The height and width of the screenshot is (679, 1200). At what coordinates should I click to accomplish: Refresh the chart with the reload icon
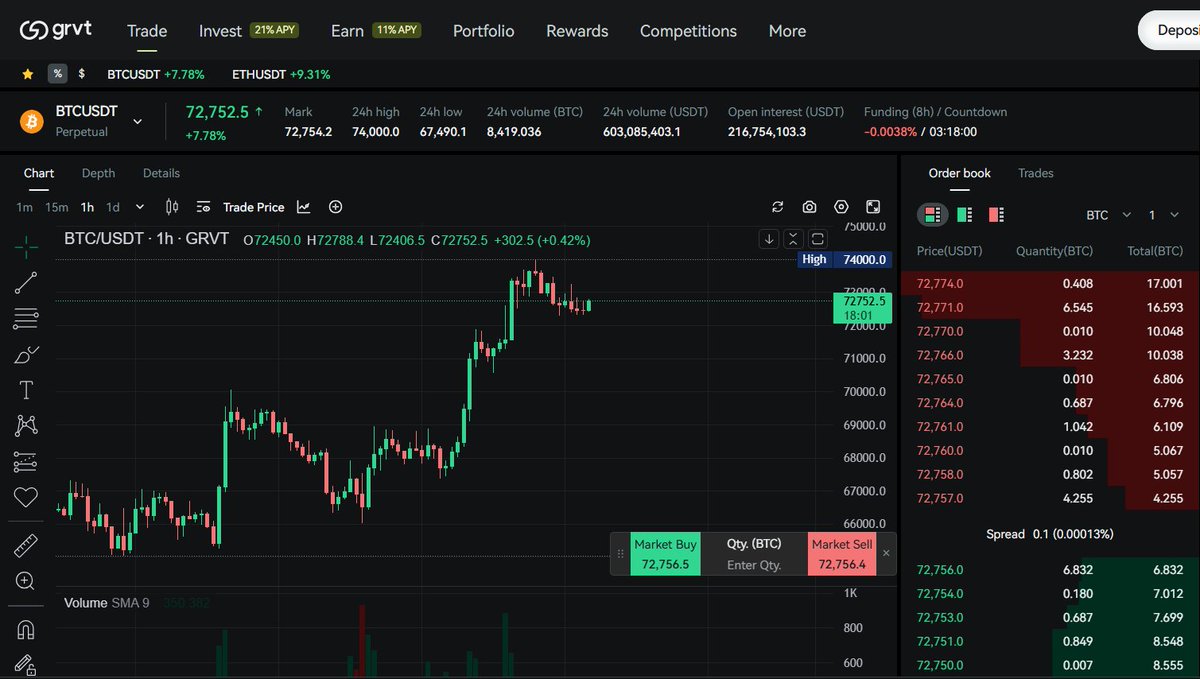778,207
